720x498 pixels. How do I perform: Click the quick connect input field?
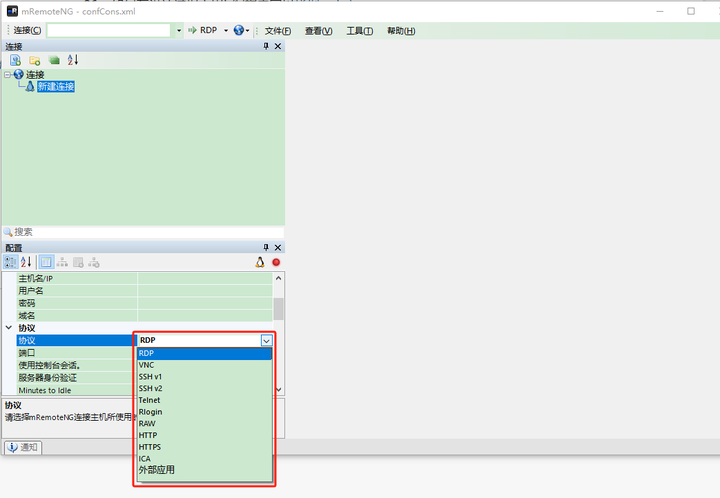tap(109, 30)
